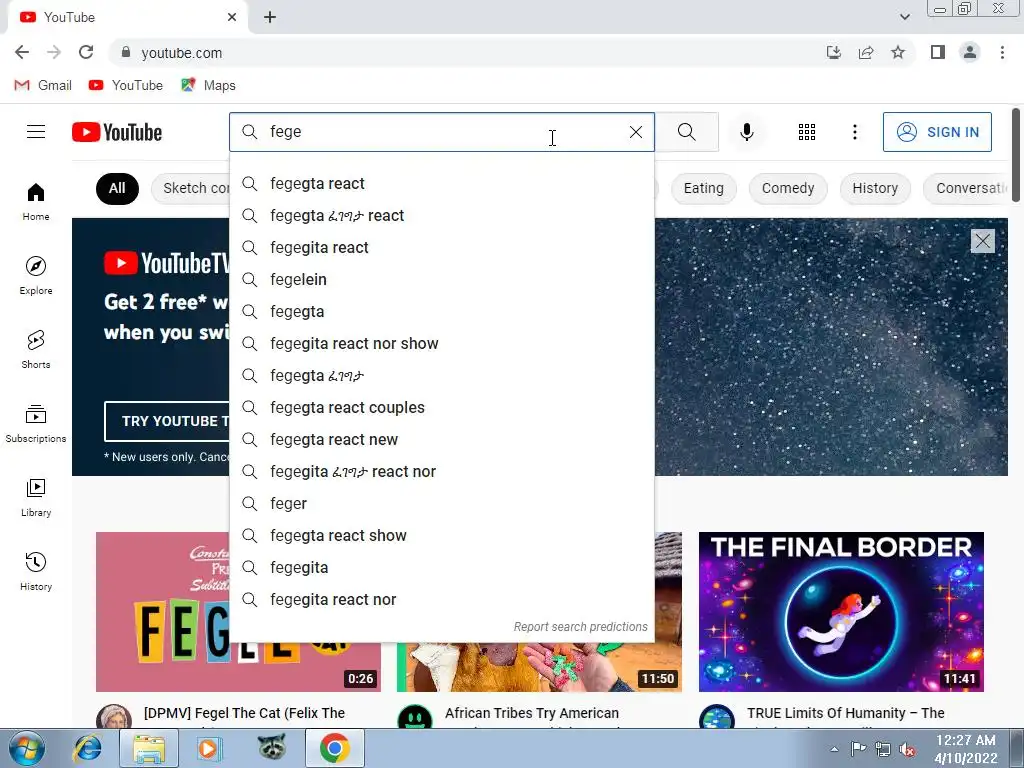Close the YouTube TV ad banner
This screenshot has width=1024, height=768.
tap(982, 241)
